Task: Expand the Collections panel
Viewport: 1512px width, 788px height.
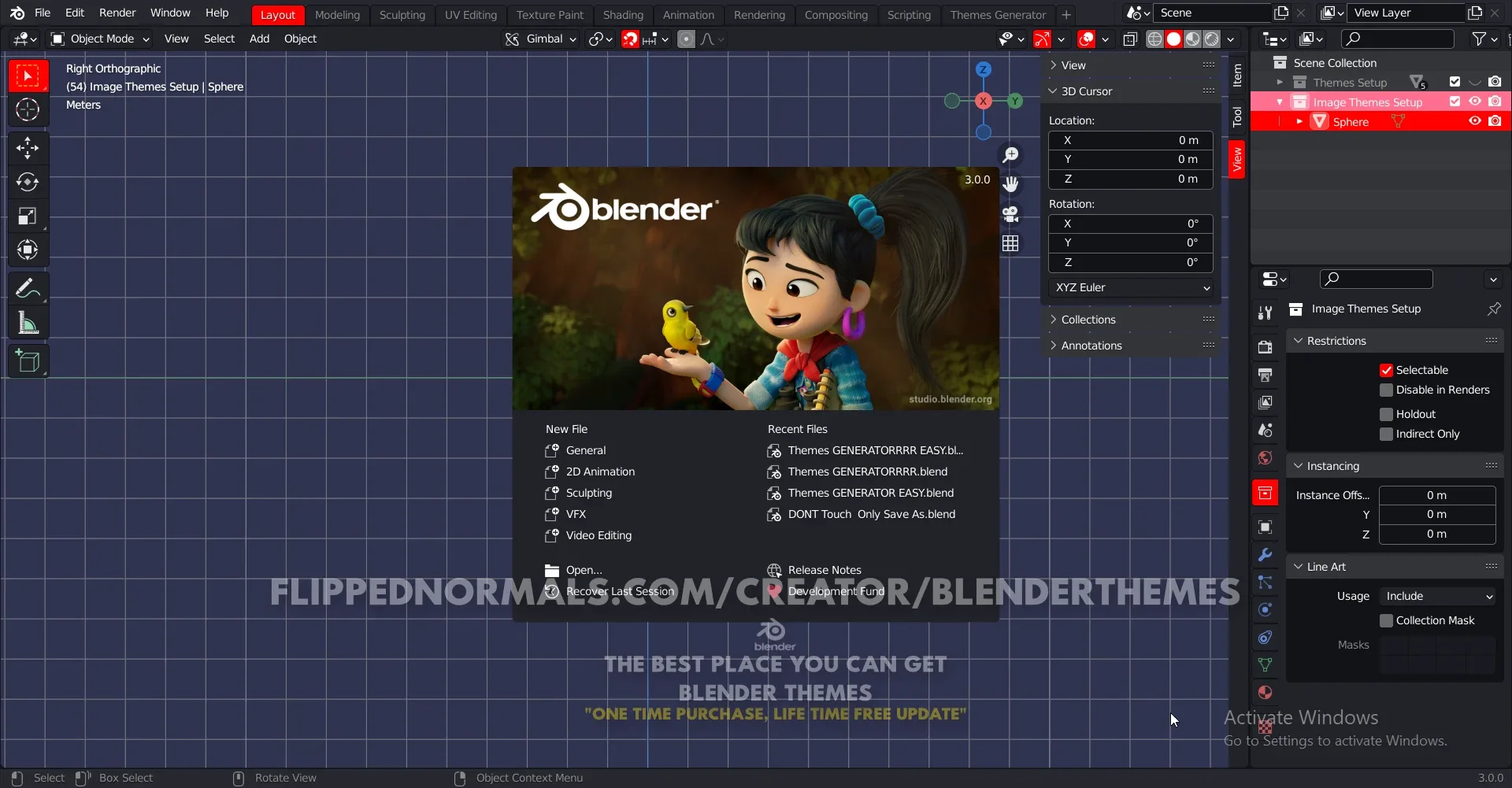Action: click(1131, 320)
